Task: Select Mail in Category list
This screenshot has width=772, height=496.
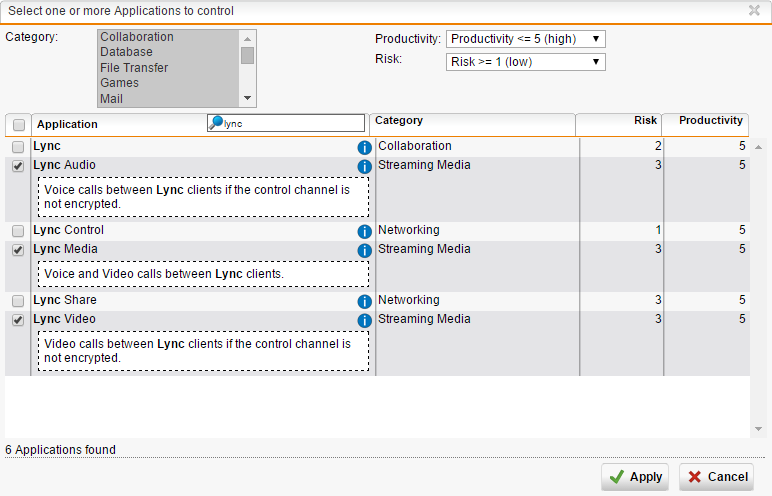Action: [x=111, y=99]
